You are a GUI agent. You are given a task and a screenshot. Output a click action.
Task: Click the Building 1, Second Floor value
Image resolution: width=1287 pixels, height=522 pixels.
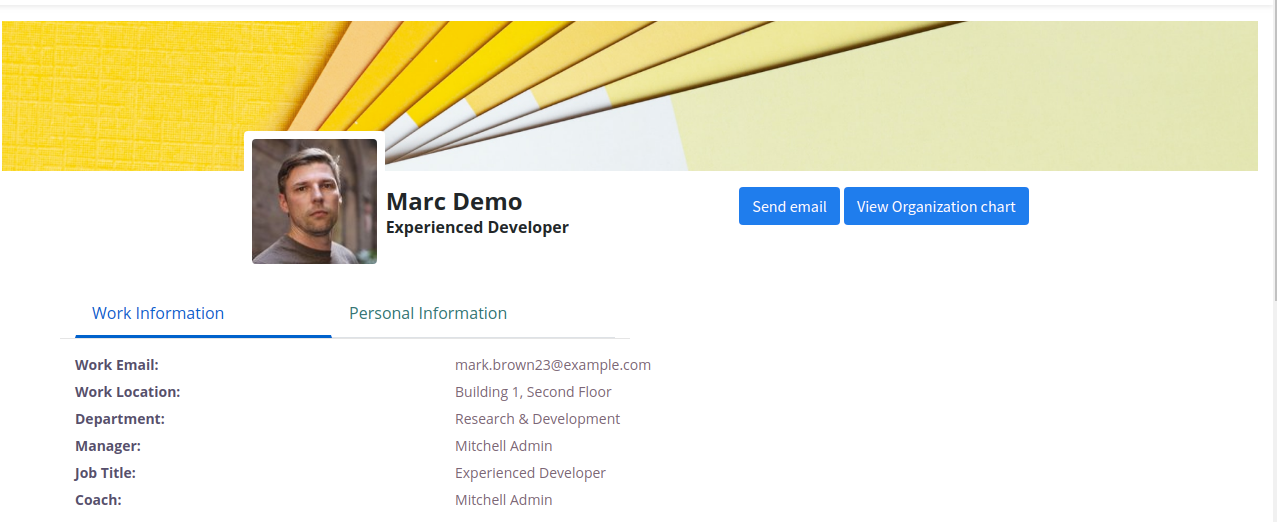pyautogui.click(x=533, y=392)
